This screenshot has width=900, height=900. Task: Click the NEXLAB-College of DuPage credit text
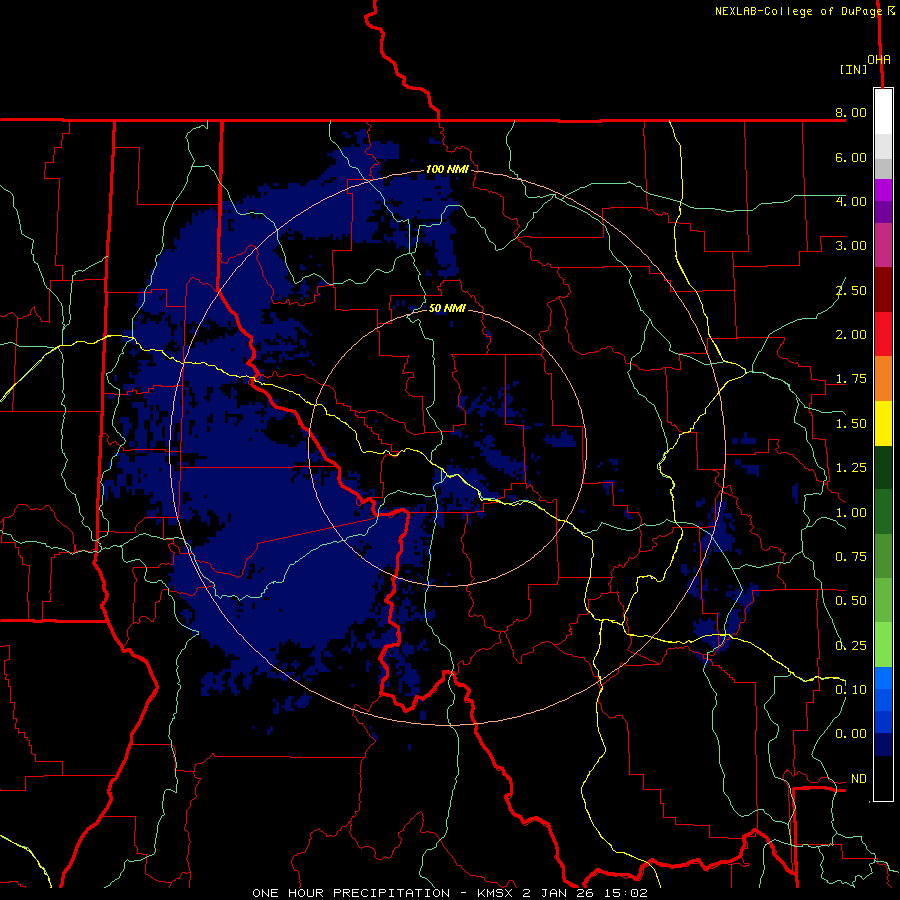pyautogui.click(x=798, y=11)
